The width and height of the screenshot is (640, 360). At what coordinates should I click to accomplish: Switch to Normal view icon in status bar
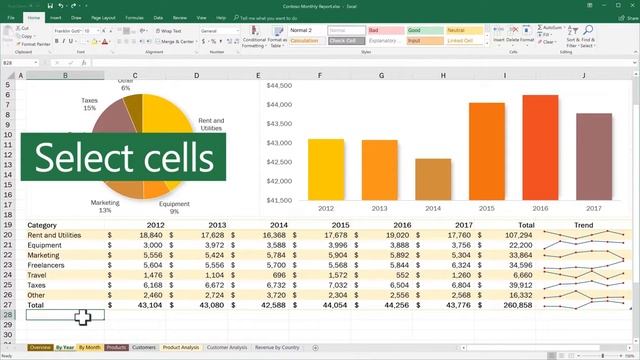click(x=551, y=356)
